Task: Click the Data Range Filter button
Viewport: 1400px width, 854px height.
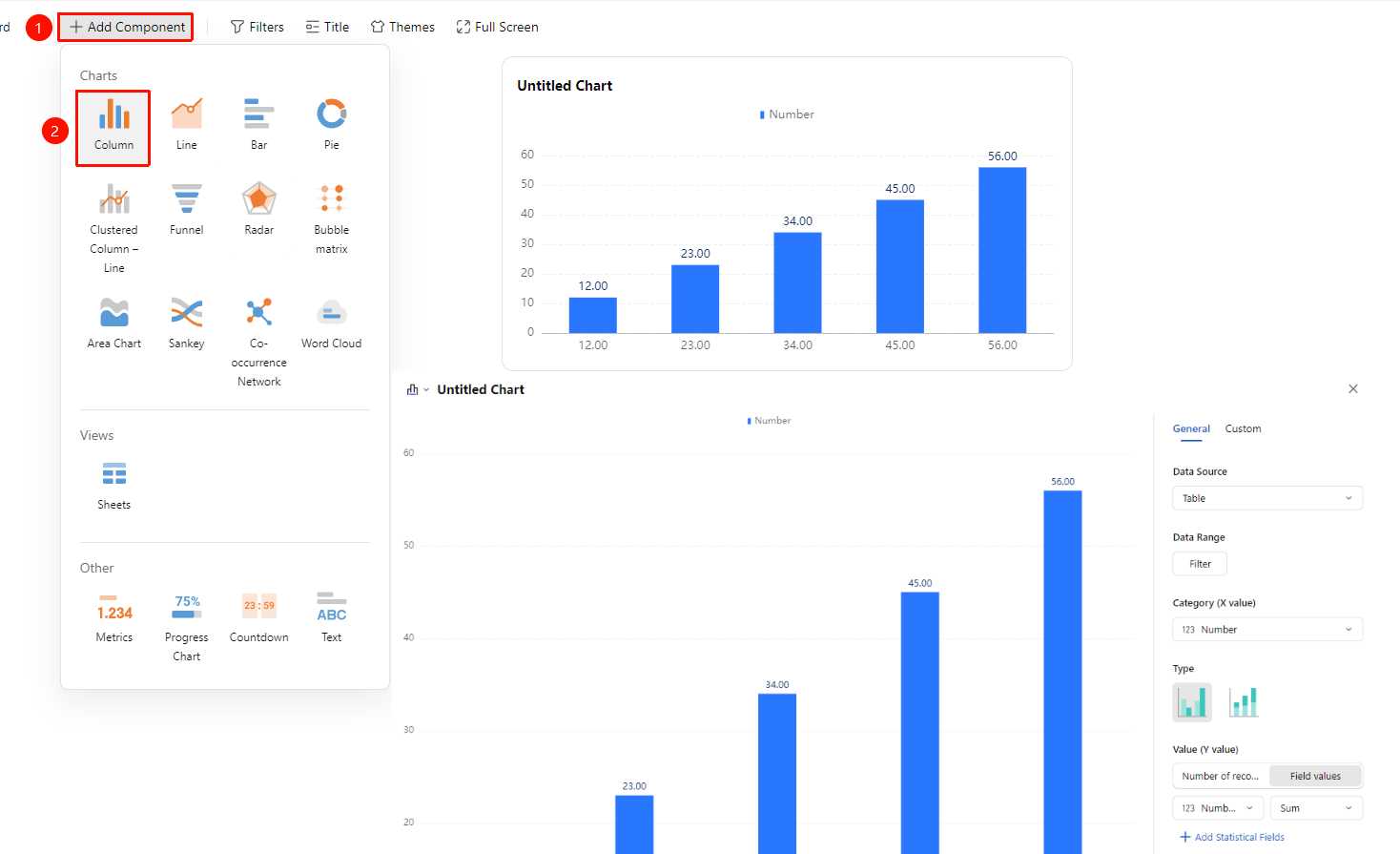Action: [1200, 564]
